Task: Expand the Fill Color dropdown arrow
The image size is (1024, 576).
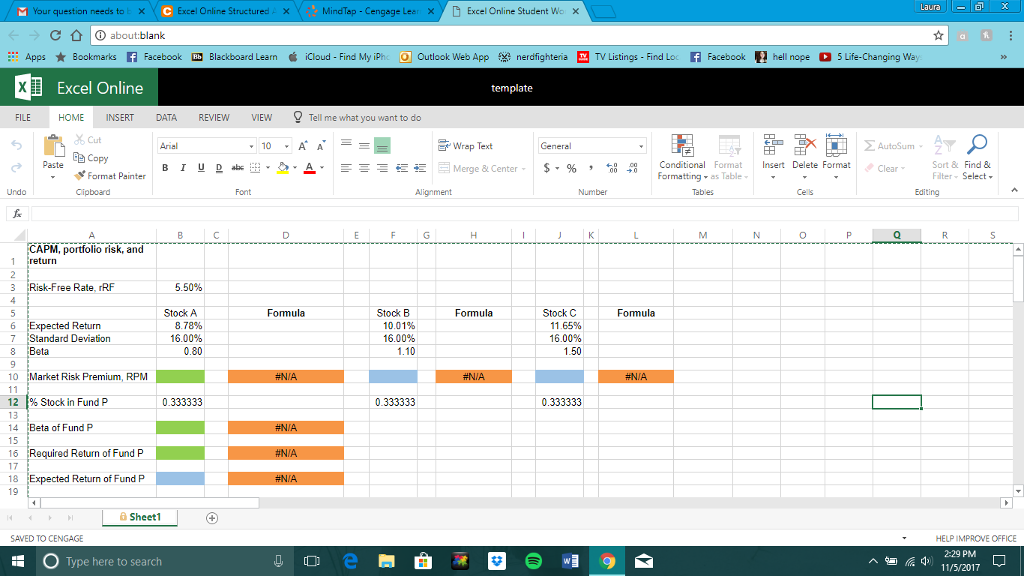Action: click(x=295, y=167)
